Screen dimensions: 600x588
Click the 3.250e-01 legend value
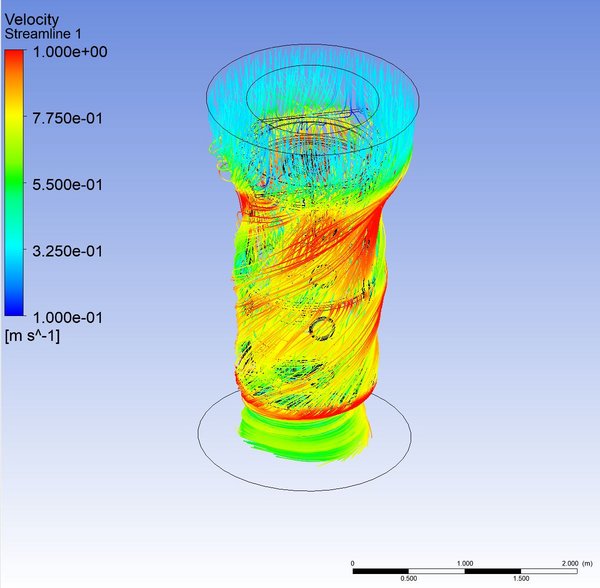68,251
